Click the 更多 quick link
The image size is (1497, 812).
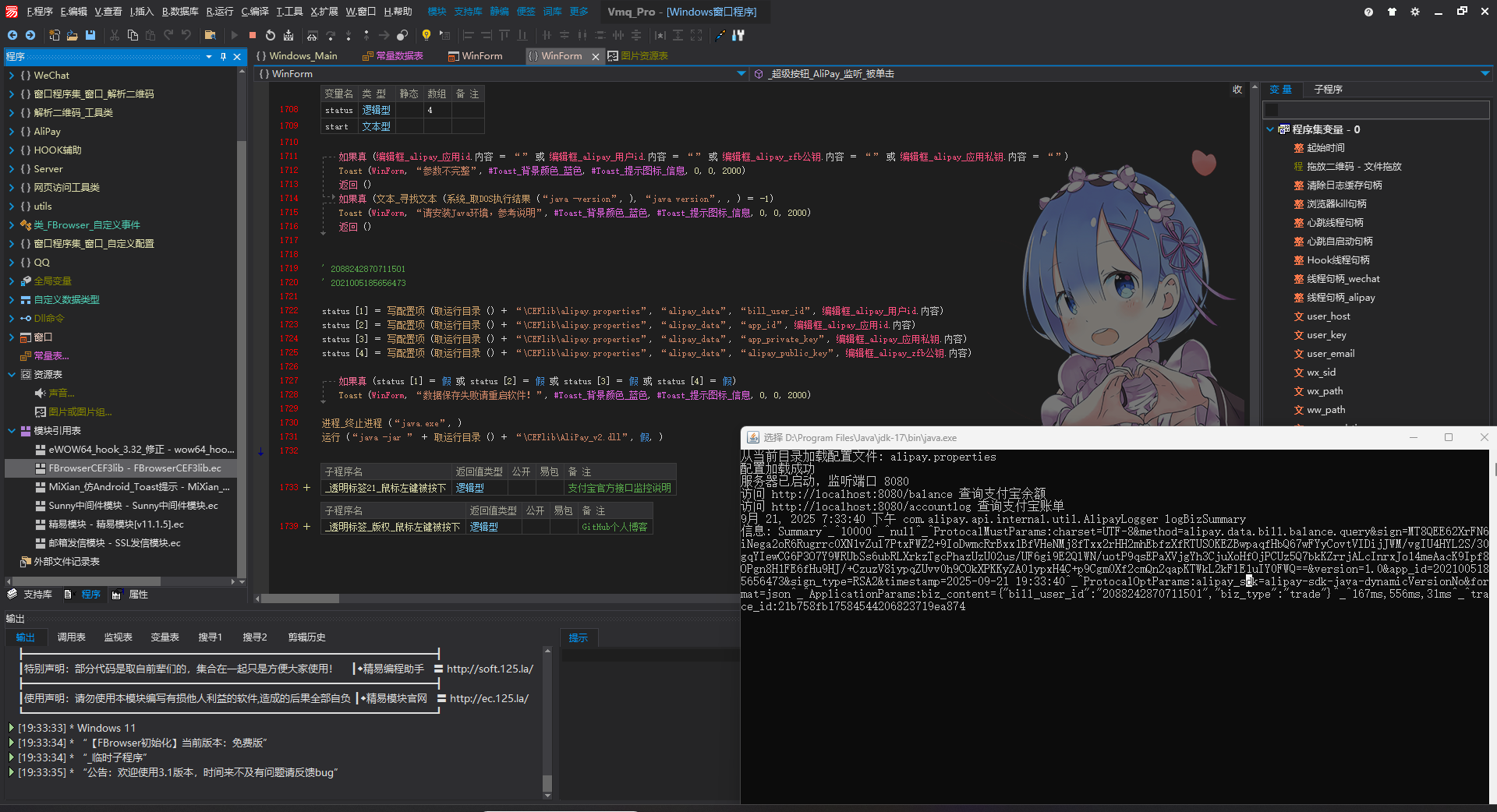click(579, 12)
